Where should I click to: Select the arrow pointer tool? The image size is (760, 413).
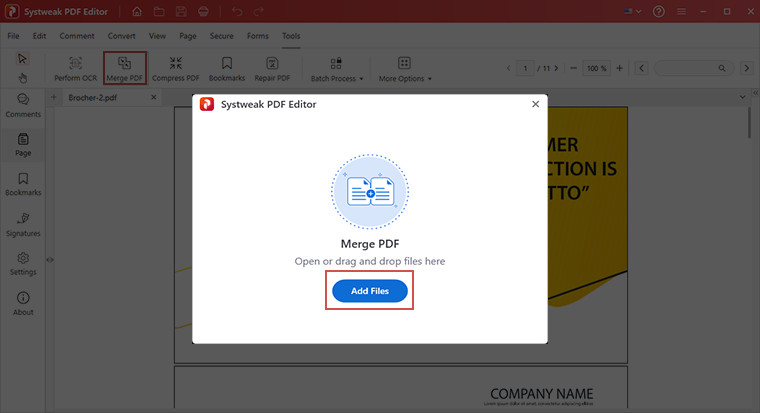[x=22, y=59]
